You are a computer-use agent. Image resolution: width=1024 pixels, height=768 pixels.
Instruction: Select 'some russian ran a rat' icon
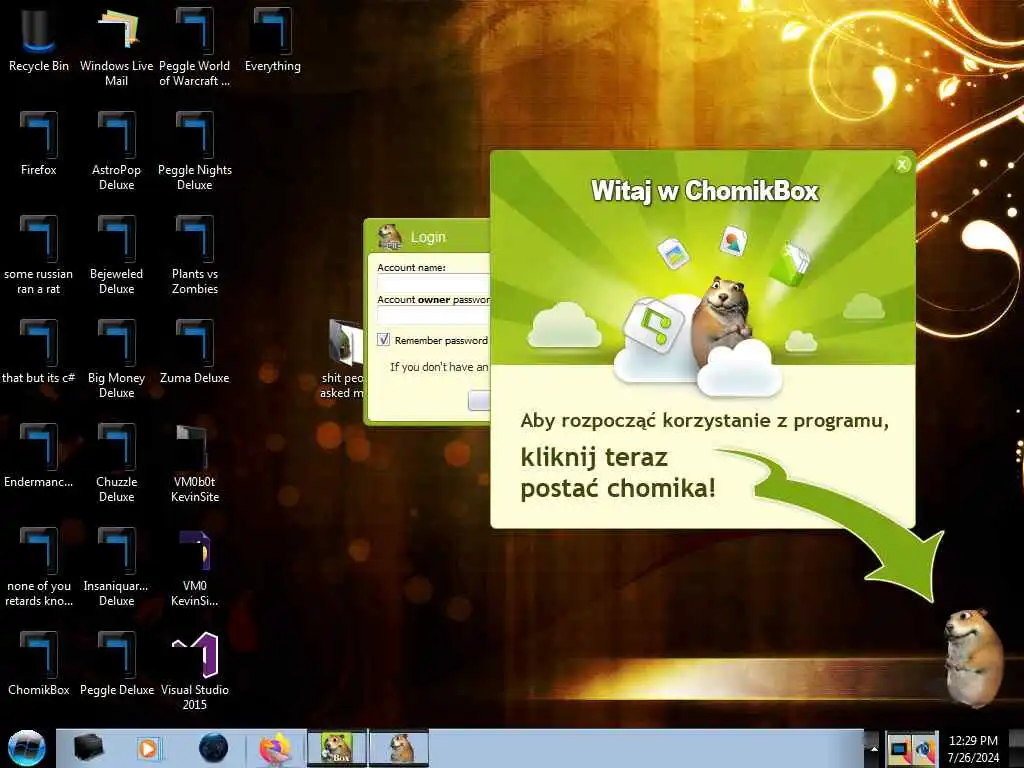(39, 255)
